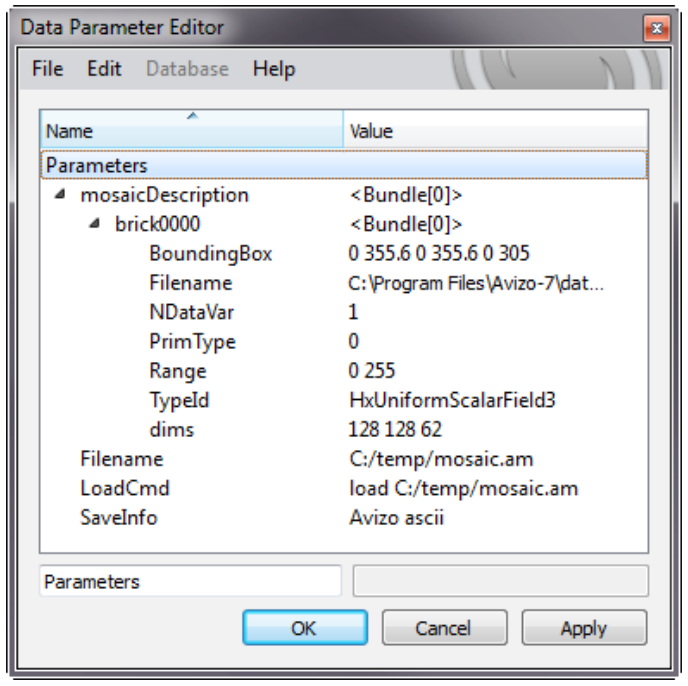Click the Cancel button
This screenshot has height=686, width=688.
point(444,628)
